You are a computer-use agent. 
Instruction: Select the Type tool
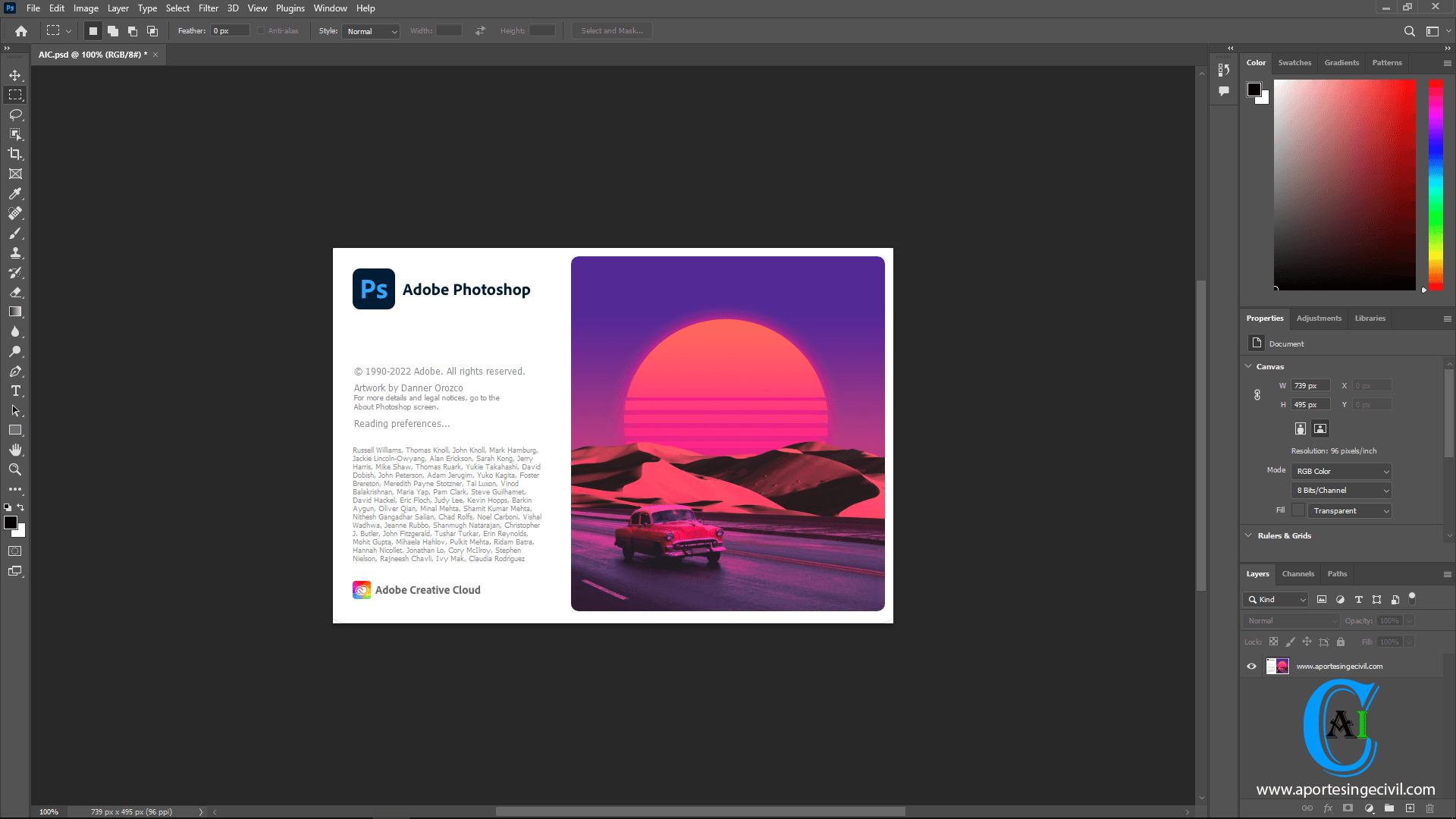(x=15, y=390)
